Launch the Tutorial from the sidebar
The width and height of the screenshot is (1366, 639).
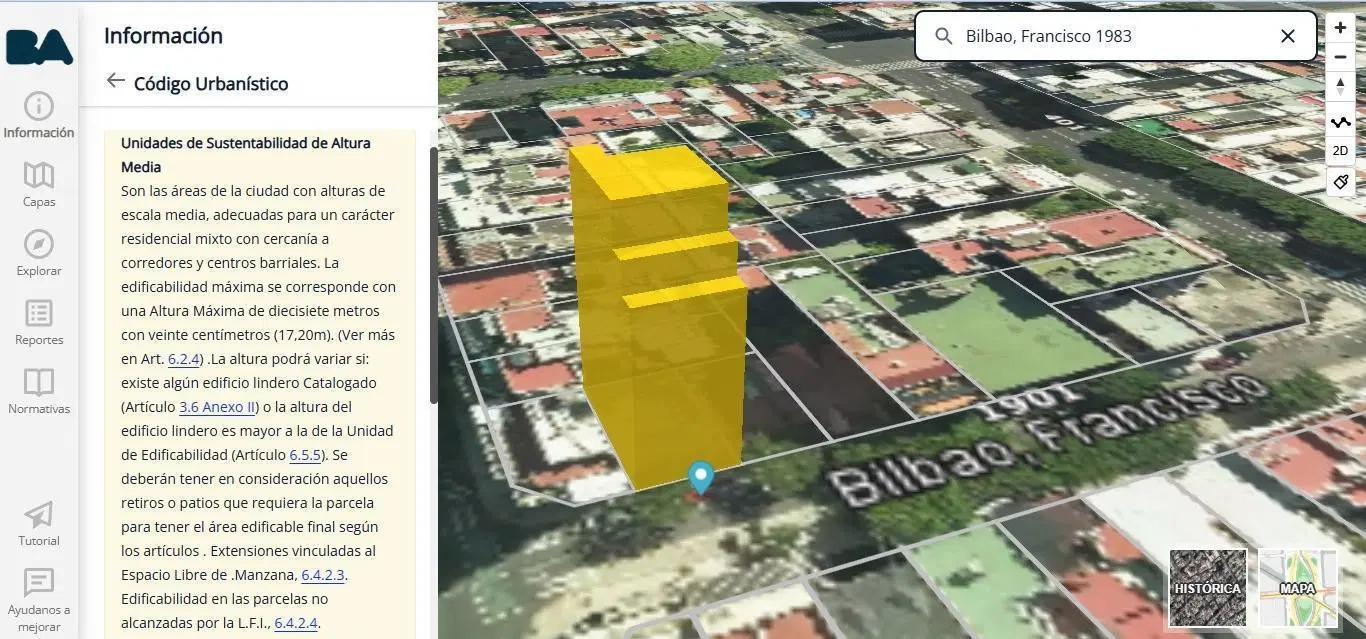coord(39,523)
